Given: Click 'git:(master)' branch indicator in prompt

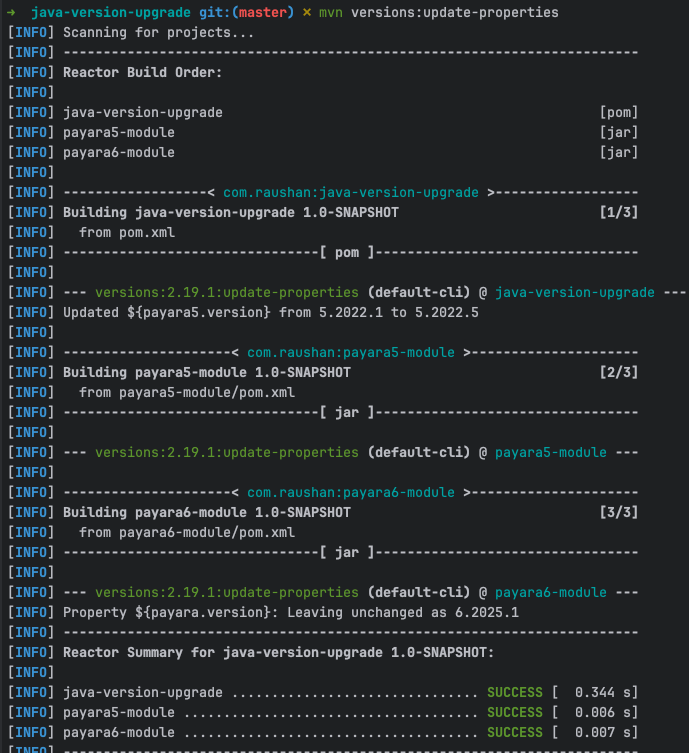Looking at the screenshot, I should [x=246, y=12].
